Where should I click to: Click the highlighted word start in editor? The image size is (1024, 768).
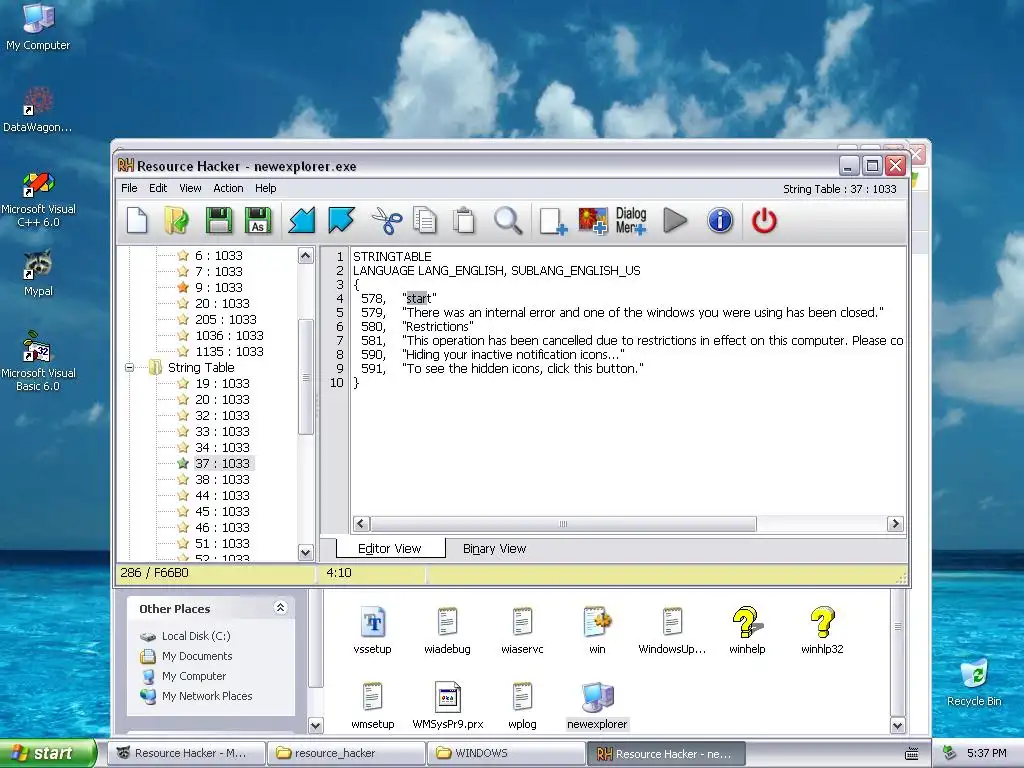click(419, 298)
